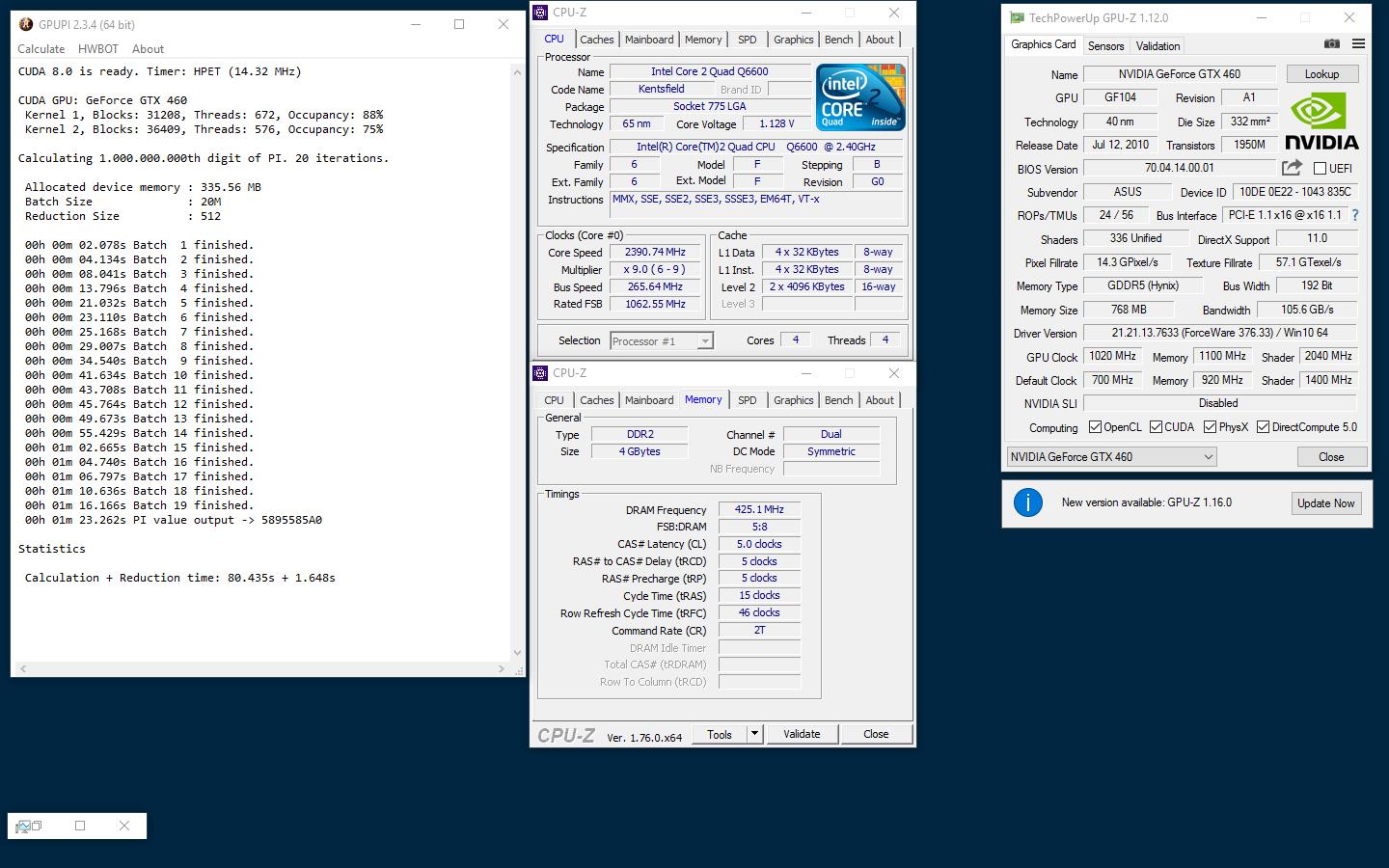Click the top CPU-Z window title icon
The width and height of the screenshot is (1389, 868).
pyautogui.click(x=542, y=13)
